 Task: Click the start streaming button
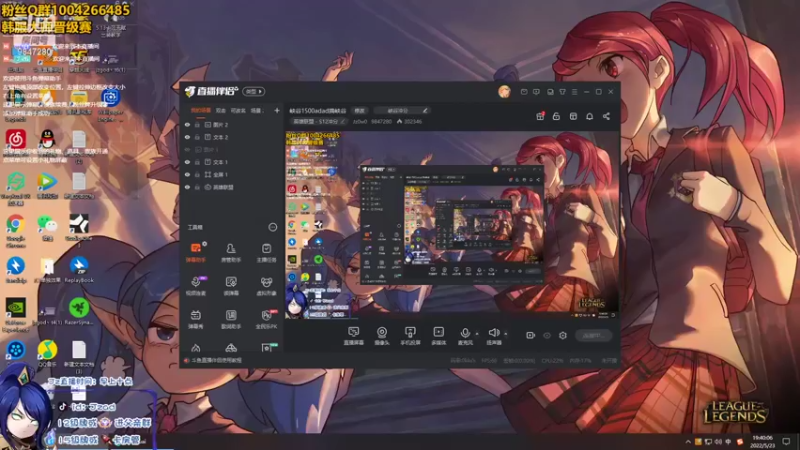point(593,335)
